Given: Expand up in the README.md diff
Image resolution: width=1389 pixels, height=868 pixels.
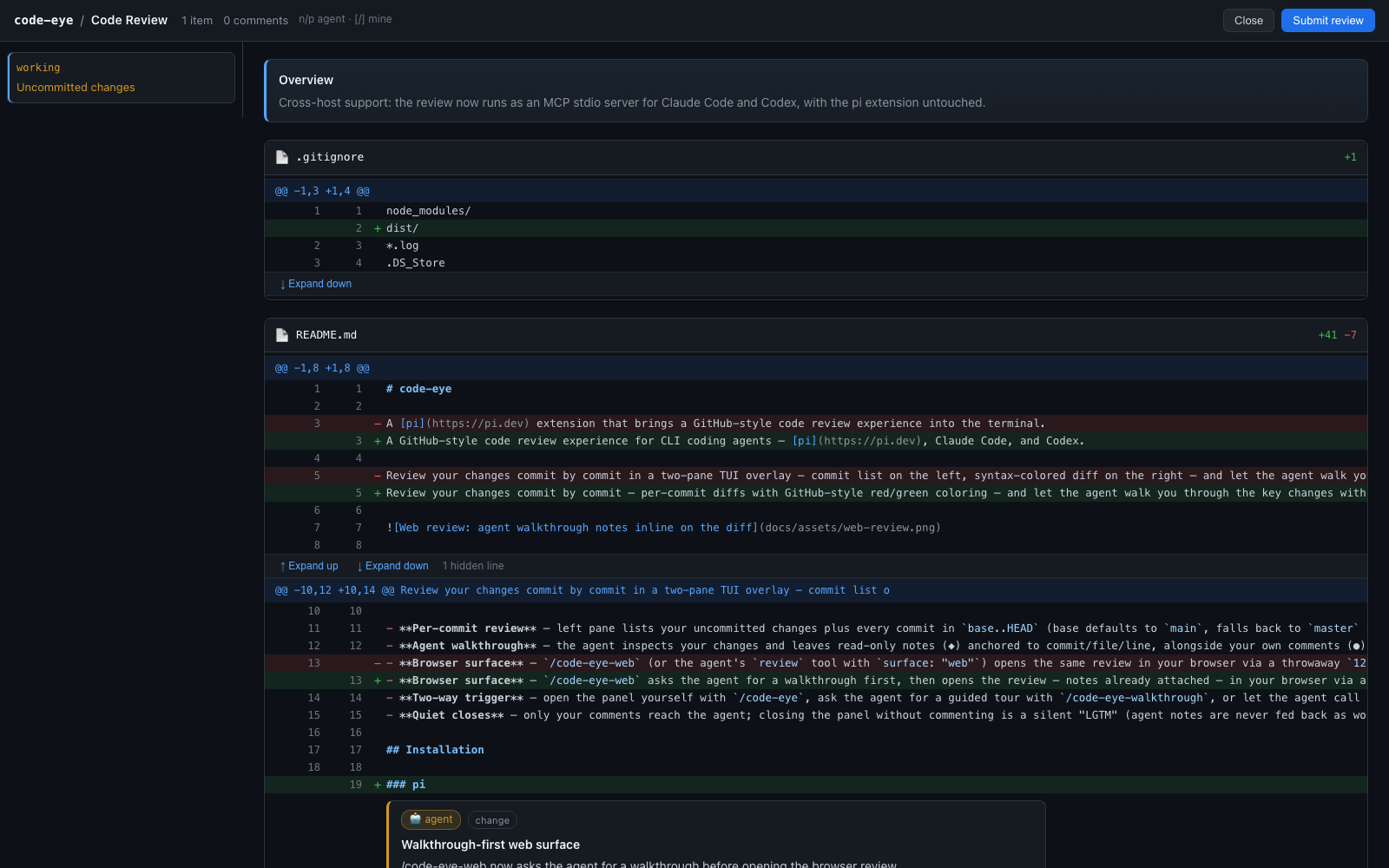Looking at the screenshot, I should pos(309,566).
